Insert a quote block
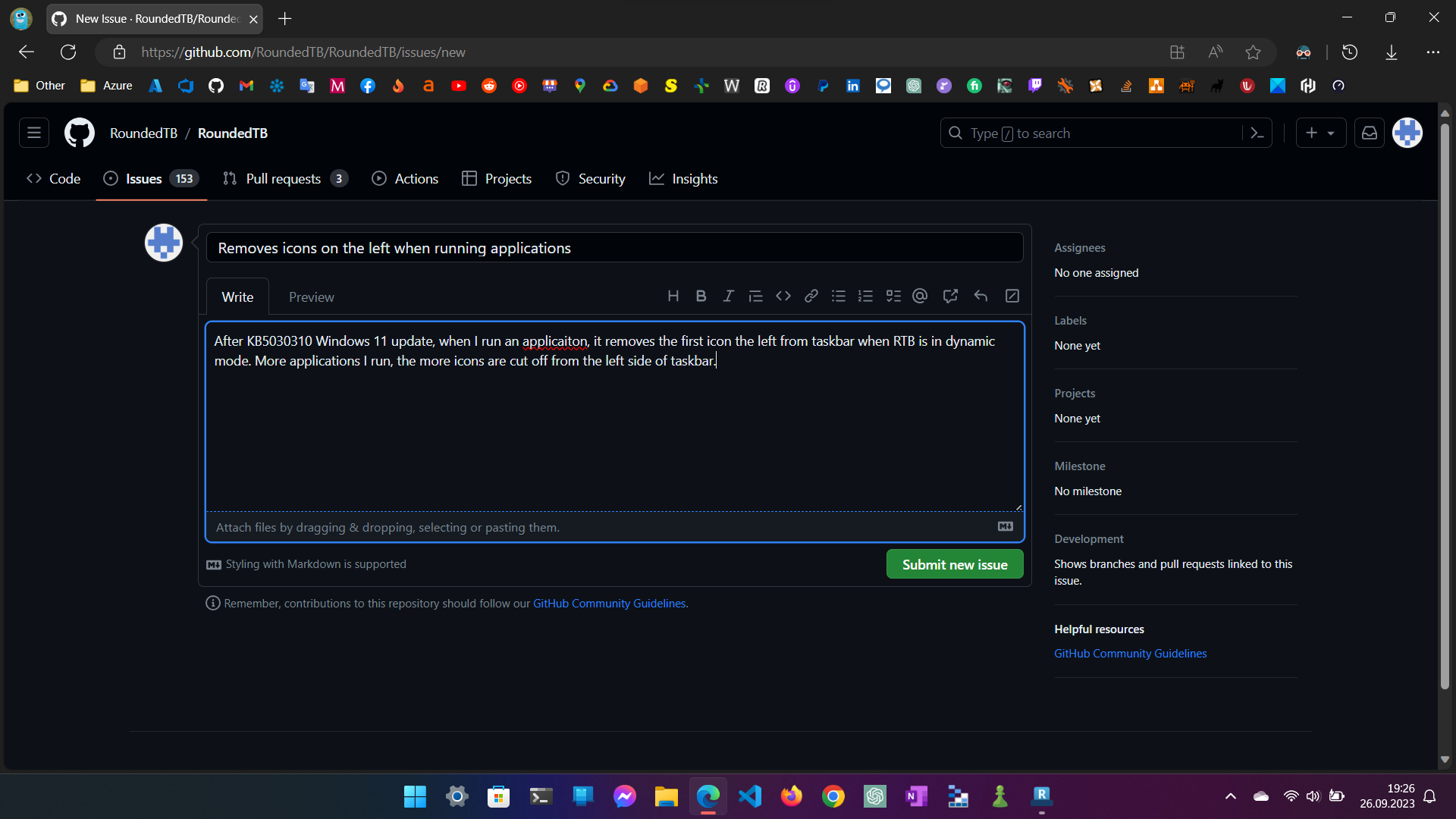 (755, 296)
